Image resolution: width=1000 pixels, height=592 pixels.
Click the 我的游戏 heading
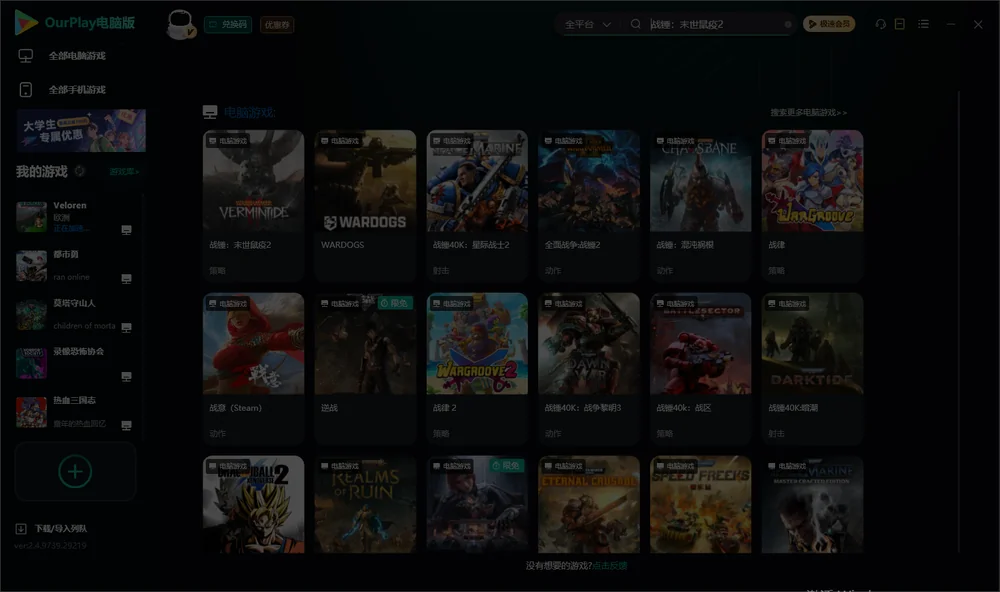pos(42,172)
